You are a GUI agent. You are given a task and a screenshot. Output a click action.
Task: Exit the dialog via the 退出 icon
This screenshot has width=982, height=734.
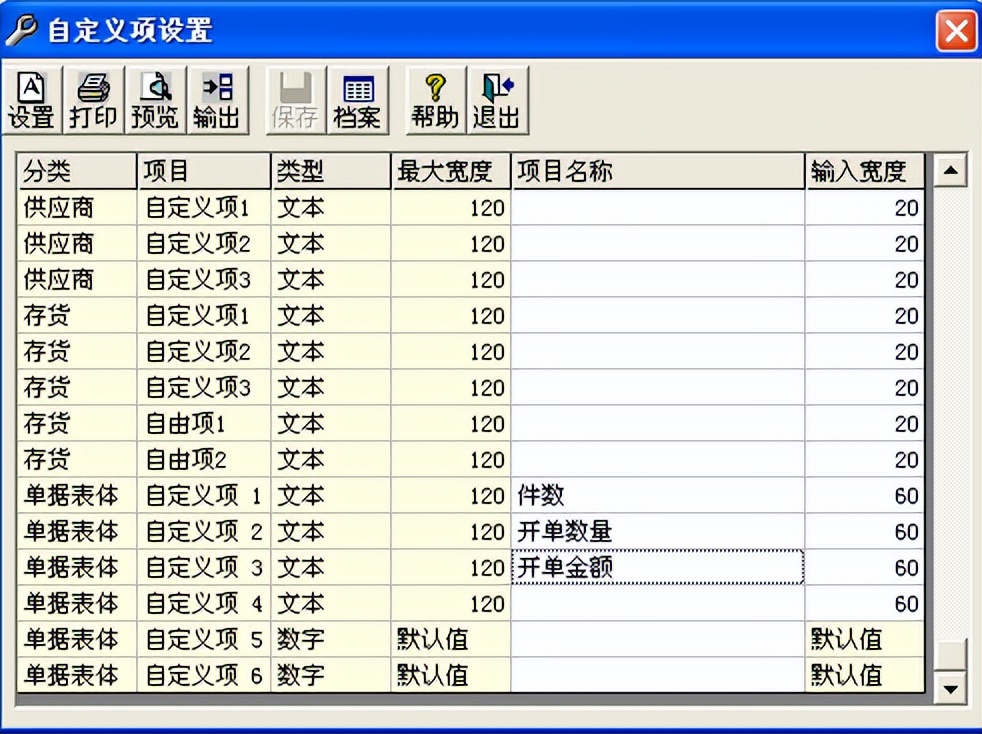point(497,100)
